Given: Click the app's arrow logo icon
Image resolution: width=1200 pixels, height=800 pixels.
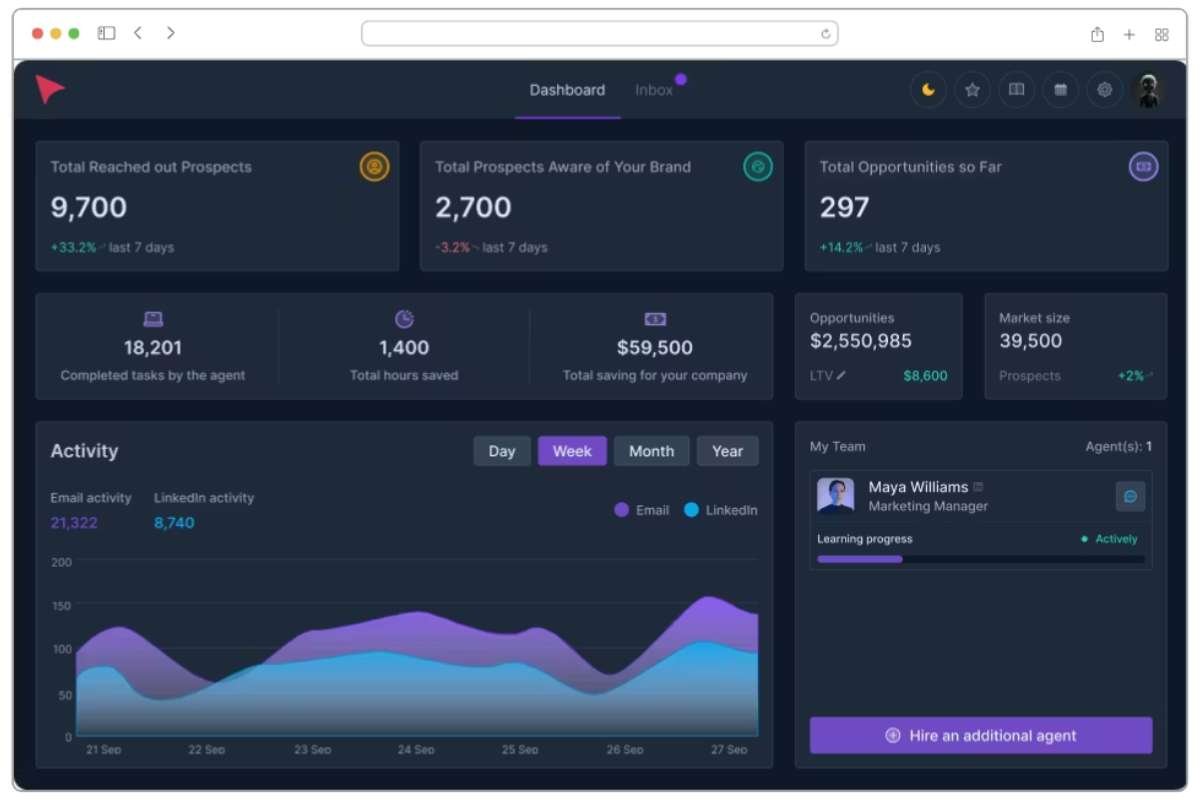Looking at the screenshot, I should click(49, 88).
